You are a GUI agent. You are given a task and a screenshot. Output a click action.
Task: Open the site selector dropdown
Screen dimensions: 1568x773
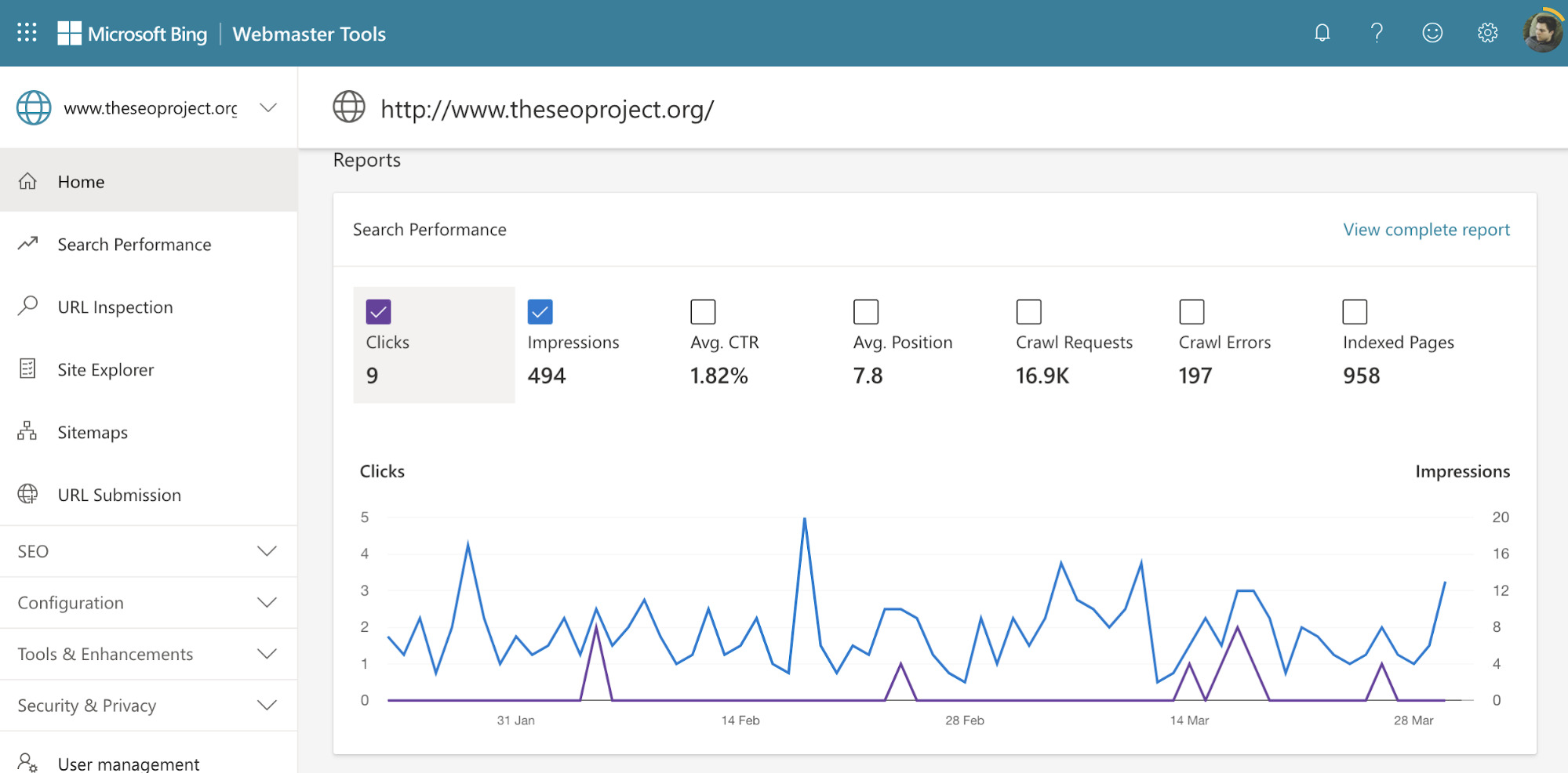pyautogui.click(x=267, y=107)
